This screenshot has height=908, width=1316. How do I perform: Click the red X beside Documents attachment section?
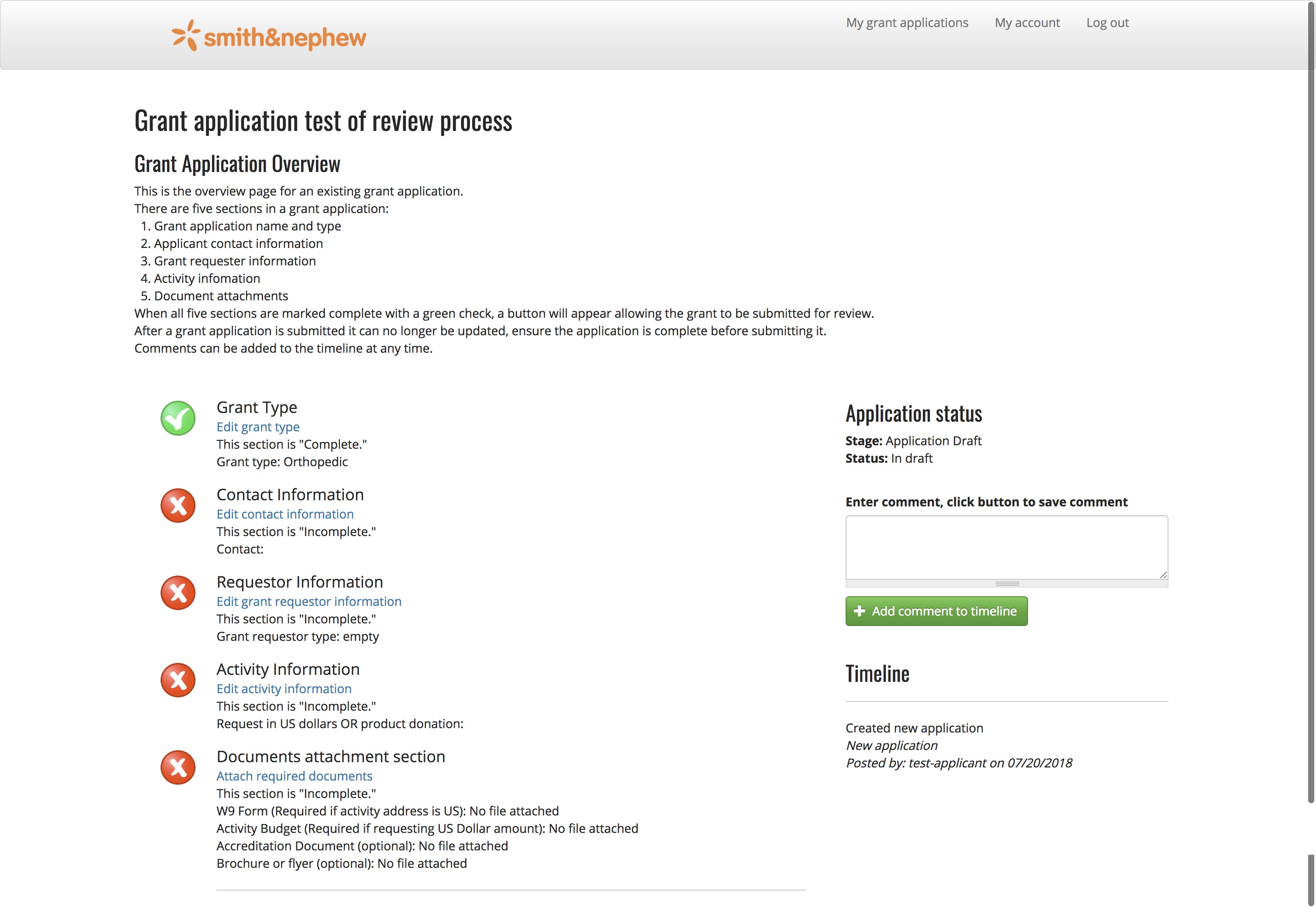click(178, 767)
